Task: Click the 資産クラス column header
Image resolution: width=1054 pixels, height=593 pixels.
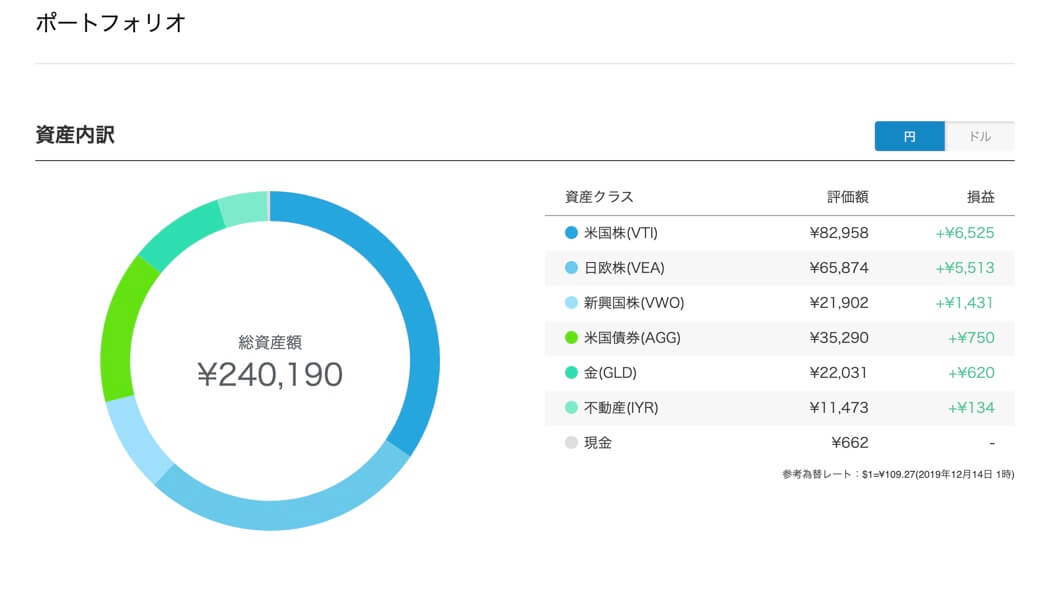Action: [x=599, y=197]
